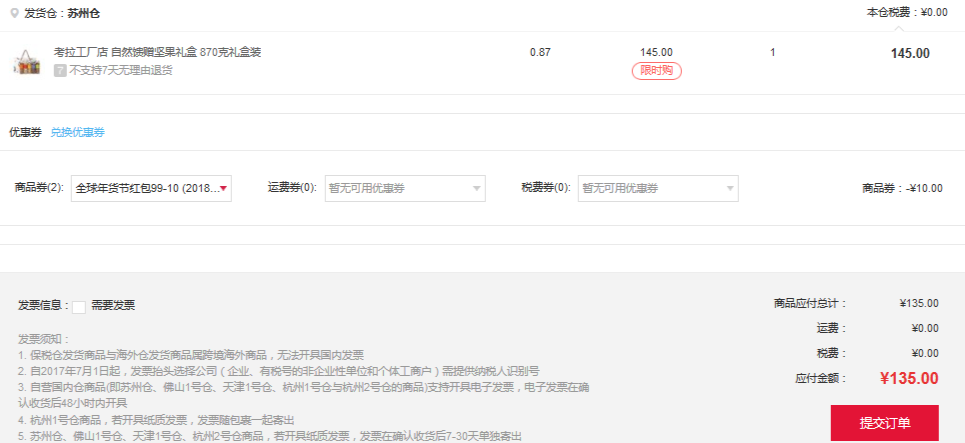
Task: Check the 需要发票 checkbox
Action: pos(79,307)
